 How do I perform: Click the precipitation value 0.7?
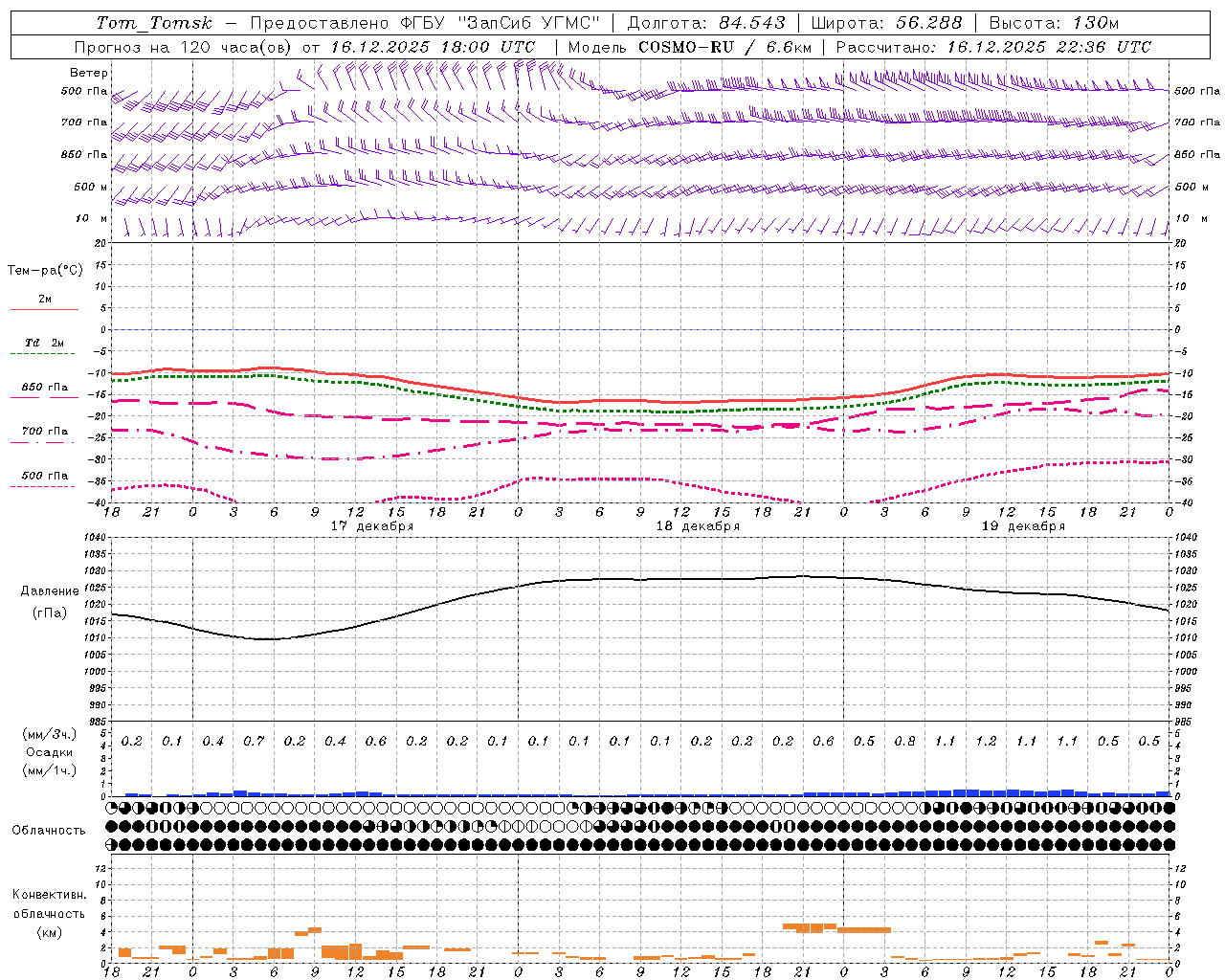254,742
